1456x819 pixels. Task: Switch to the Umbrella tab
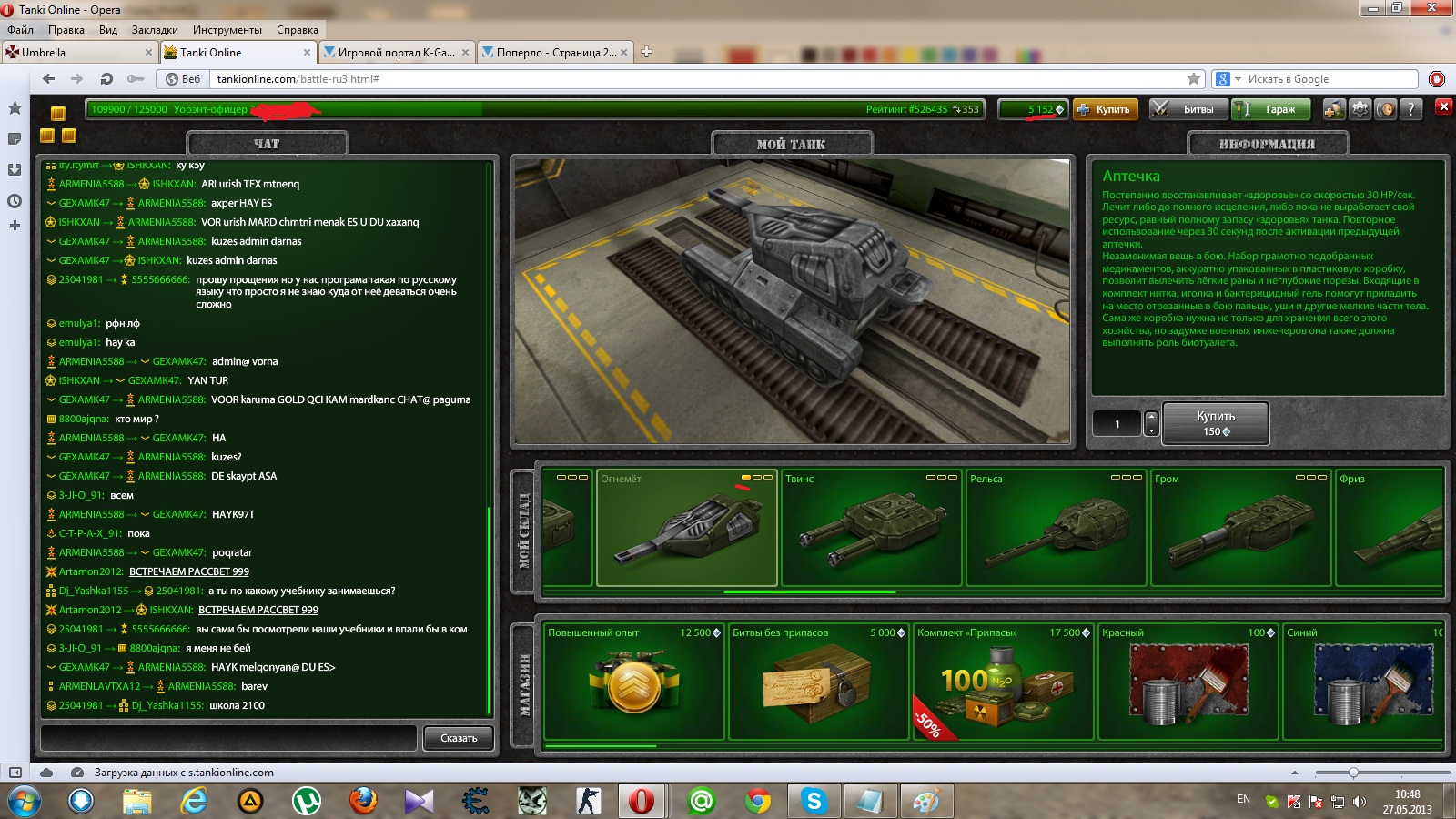pyautogui.click(x=78, y=53)
